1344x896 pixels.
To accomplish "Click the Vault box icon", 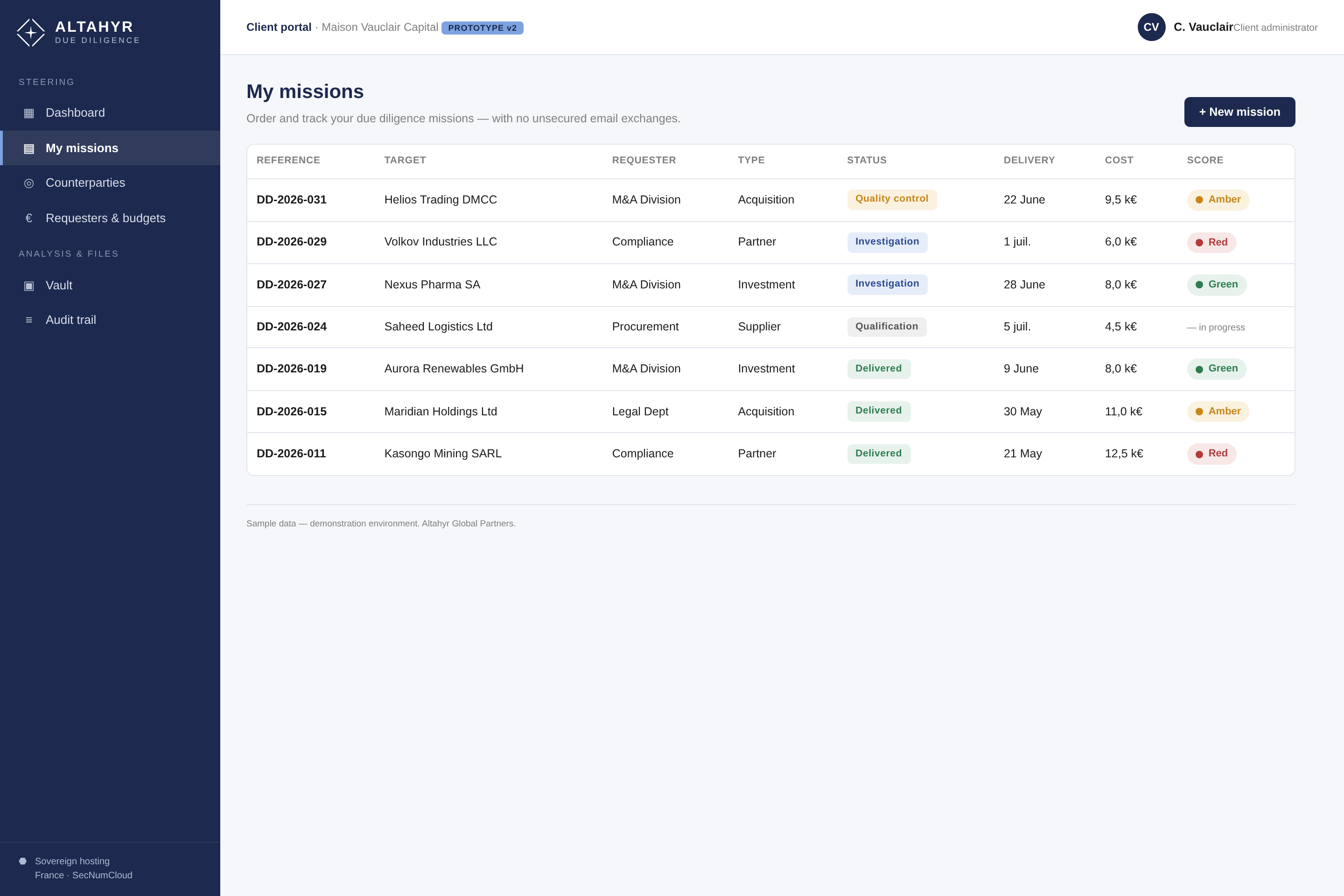I will click(x=28, y=286).
